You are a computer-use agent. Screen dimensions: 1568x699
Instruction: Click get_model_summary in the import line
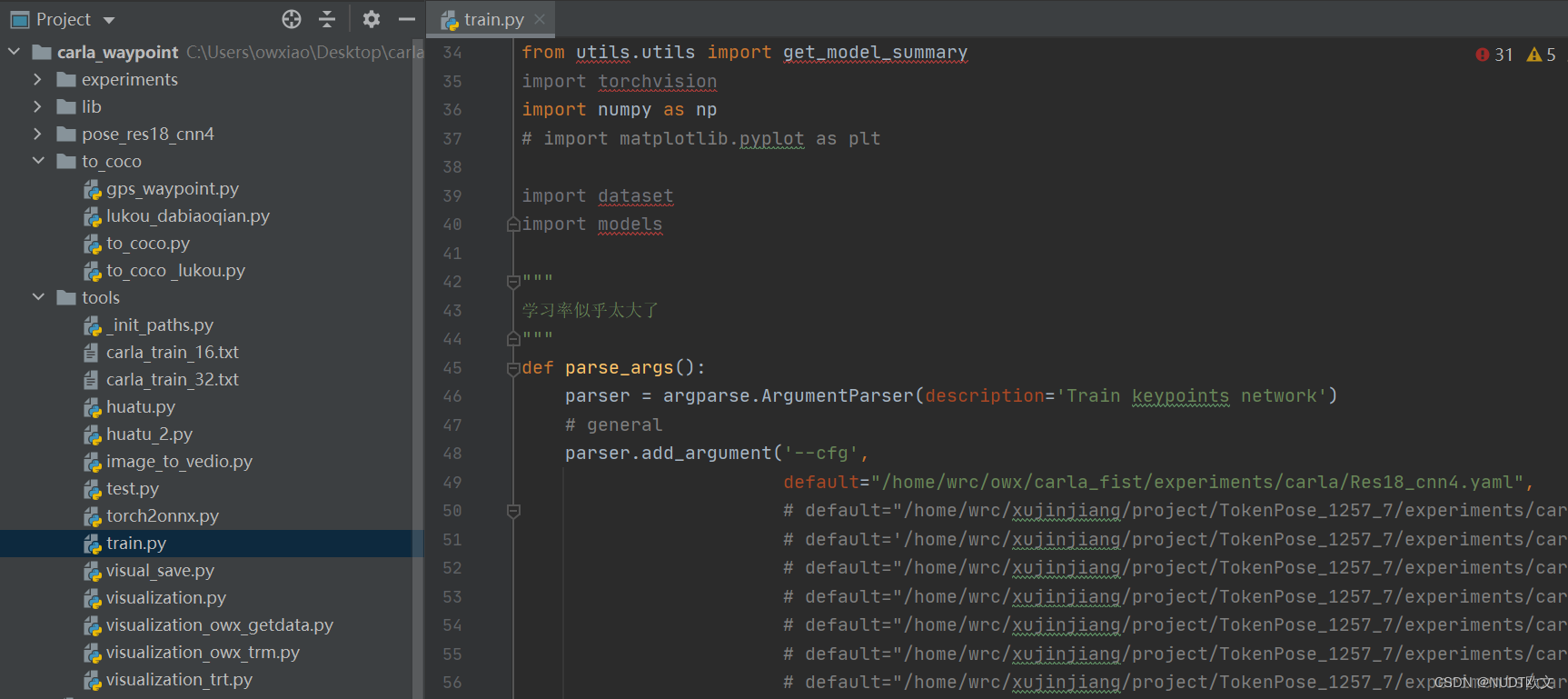[x=876, y=53]
